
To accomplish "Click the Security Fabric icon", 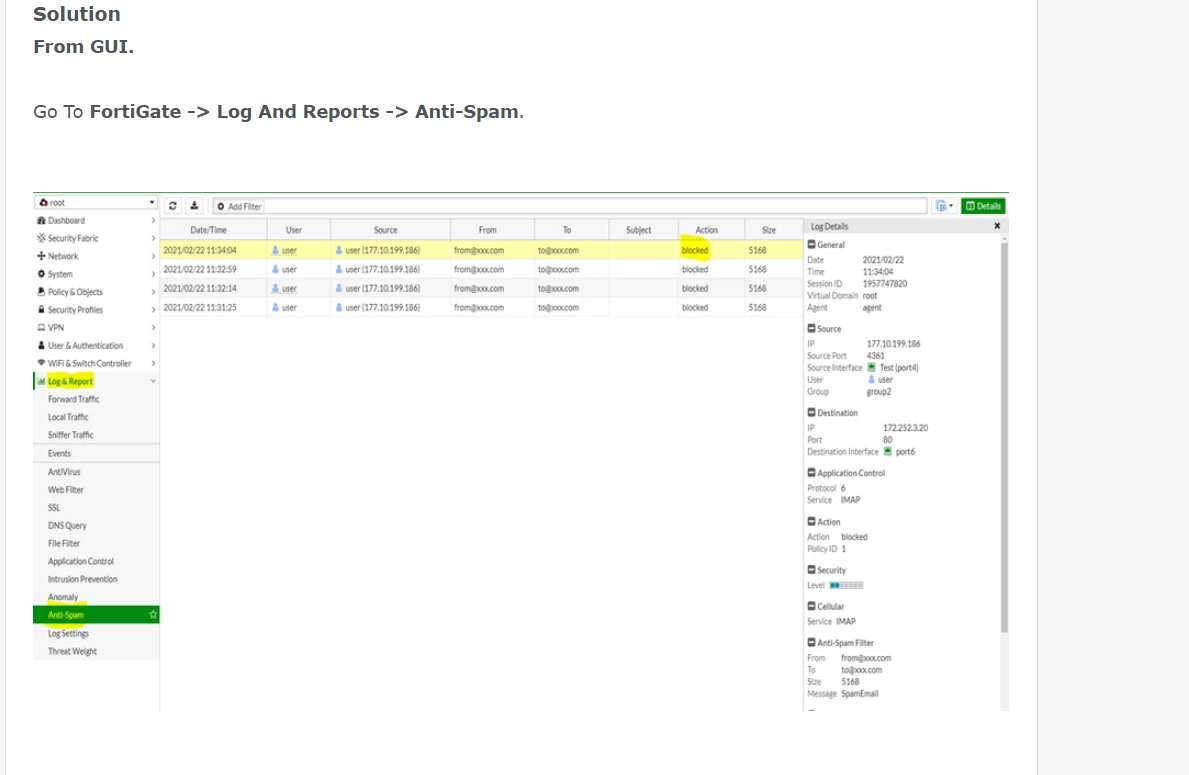I will (x=41, y=238).
